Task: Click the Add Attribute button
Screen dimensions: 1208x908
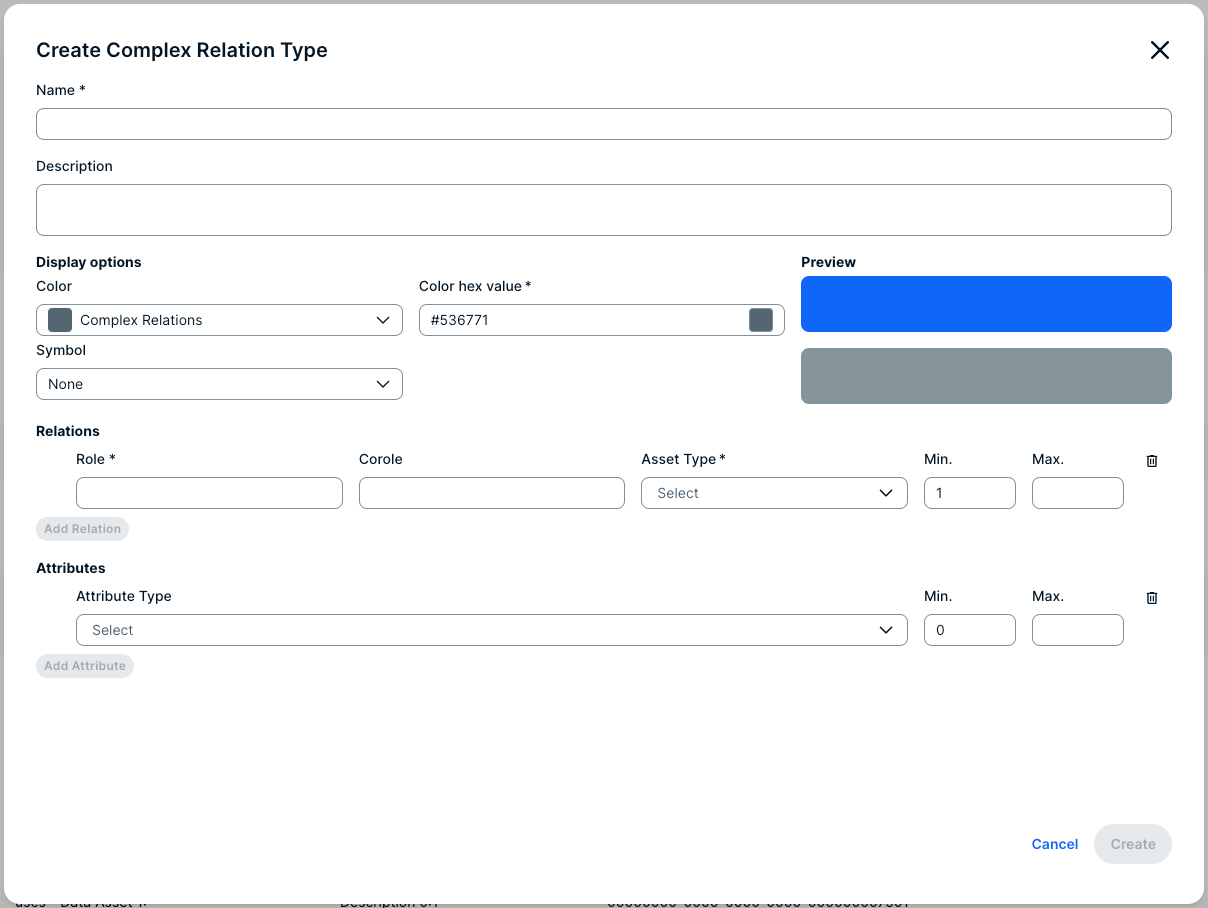Action: click(85, 666)
